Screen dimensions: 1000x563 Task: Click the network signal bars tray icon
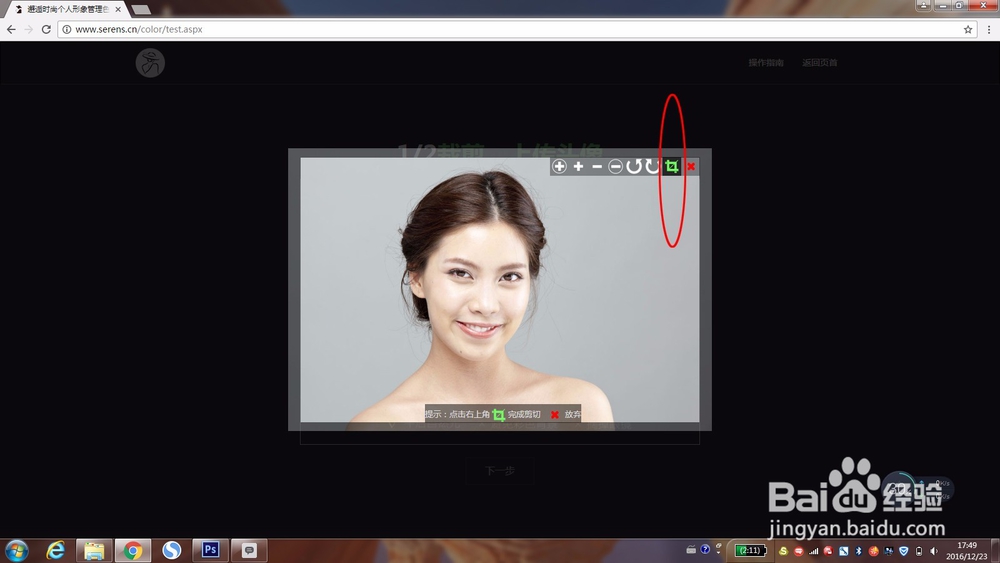pos(813,551)
